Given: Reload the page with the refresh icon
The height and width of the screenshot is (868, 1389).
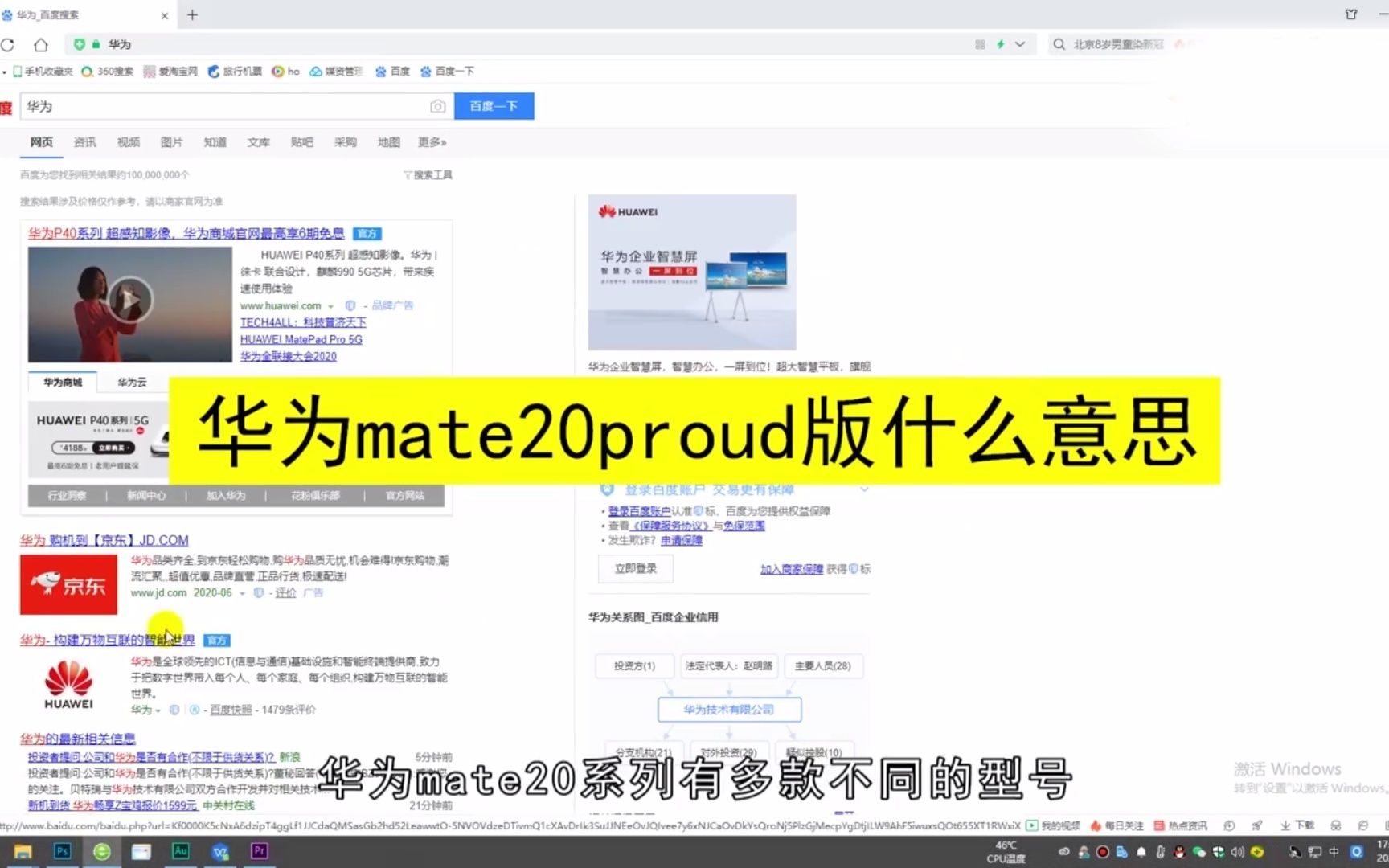Looking at the screenshot, I should tap(8, 44).
